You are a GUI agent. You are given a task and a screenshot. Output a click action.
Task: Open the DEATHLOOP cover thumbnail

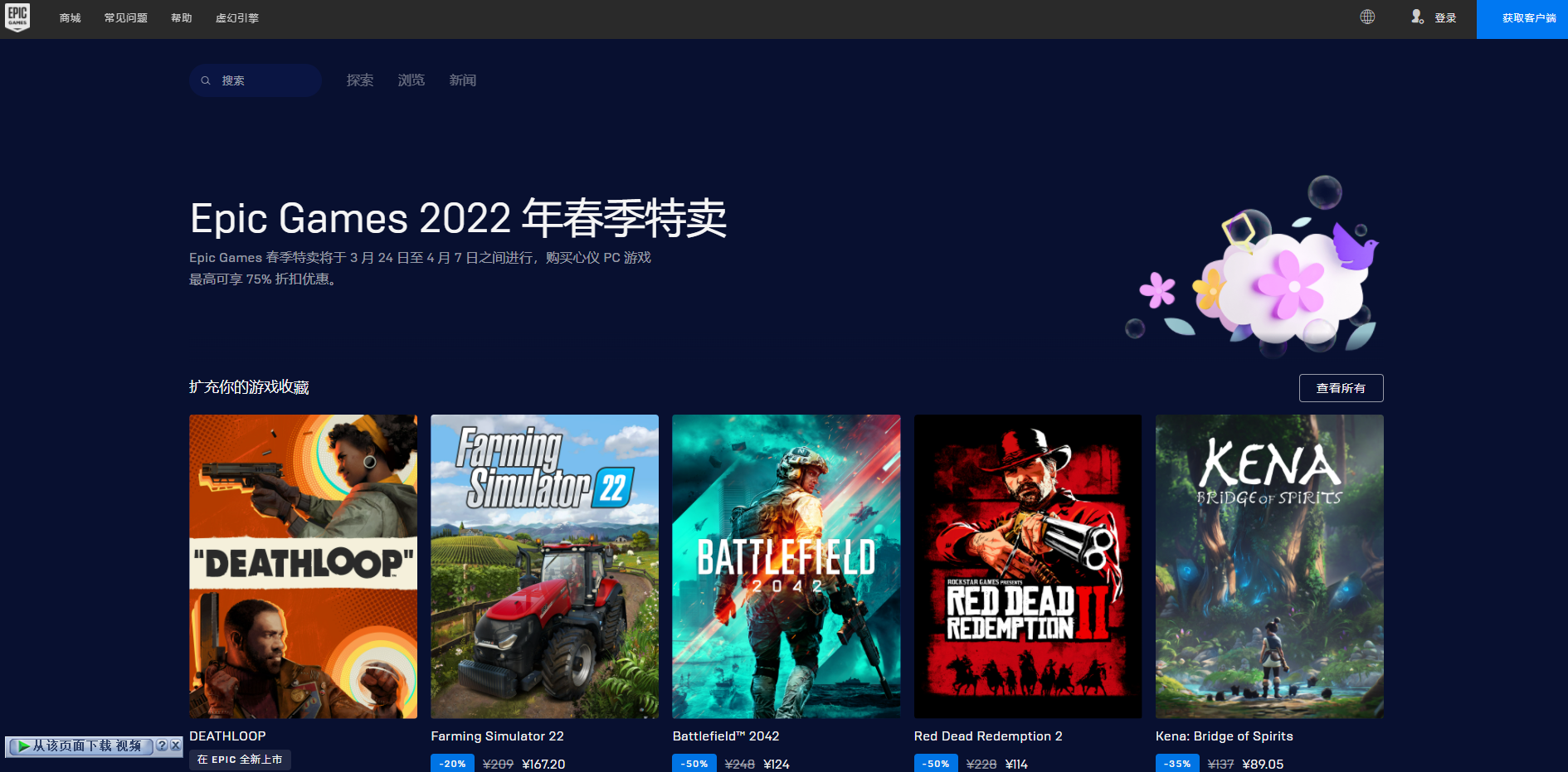[x=303, y=566]
